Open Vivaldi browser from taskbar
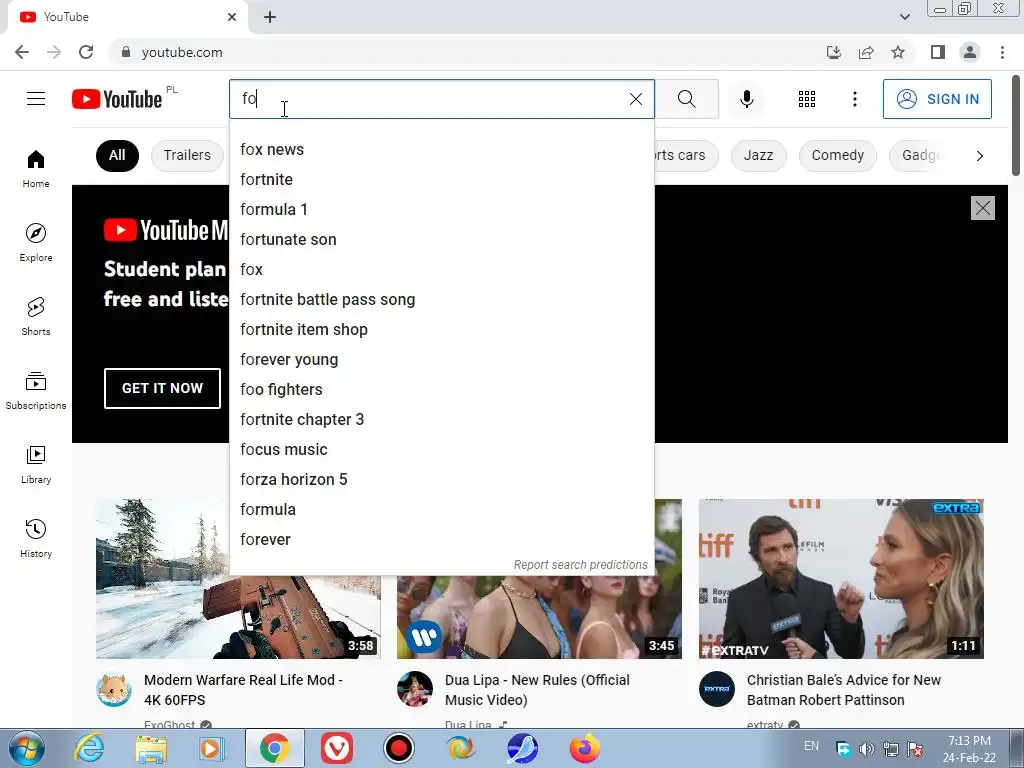Image resolution: width=1024 pixels, height=768 pixels. 337,748
